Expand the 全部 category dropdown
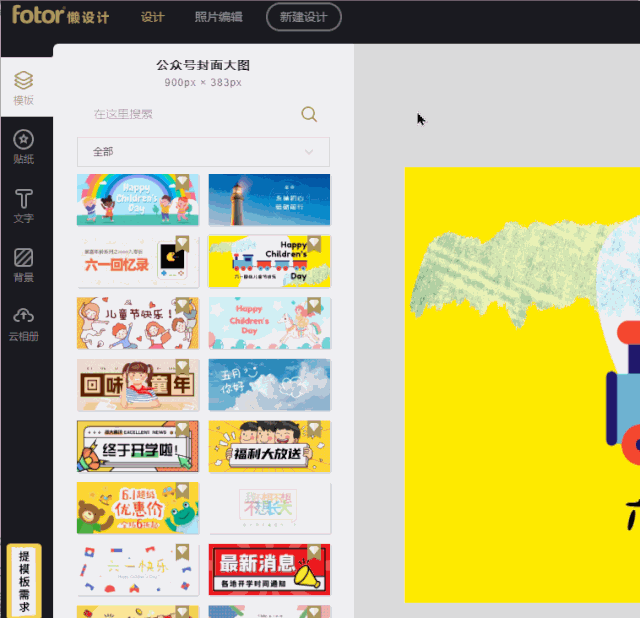This screenshot has width=640, height=618. pyautogui.click(x=203, y=152)
